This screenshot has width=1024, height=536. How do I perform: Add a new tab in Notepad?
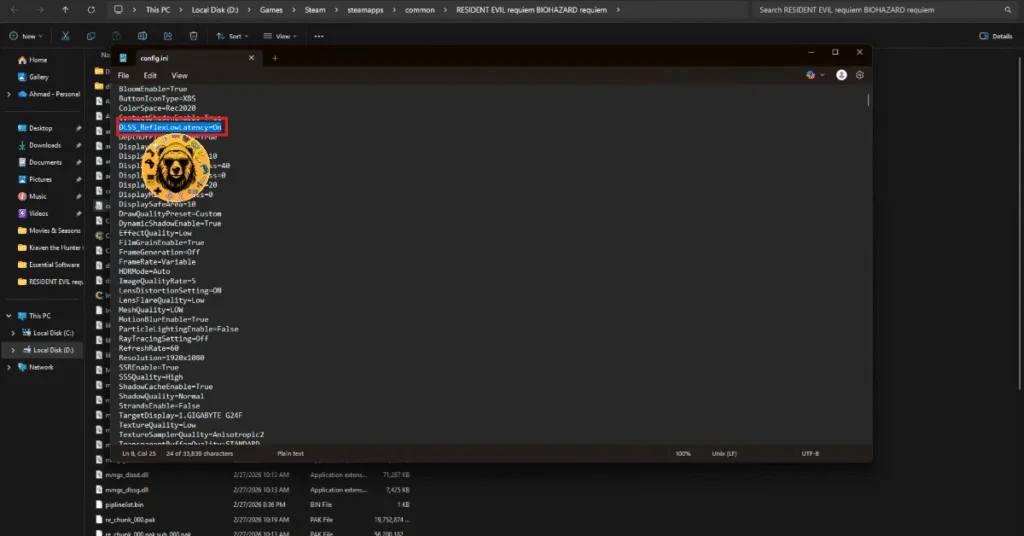click(x=275, y=57)
